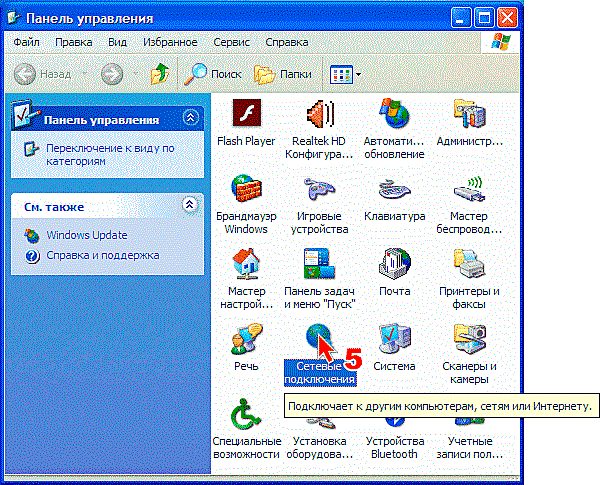
Task: Open the Windows Update link
Action: (x=87, y=235)
